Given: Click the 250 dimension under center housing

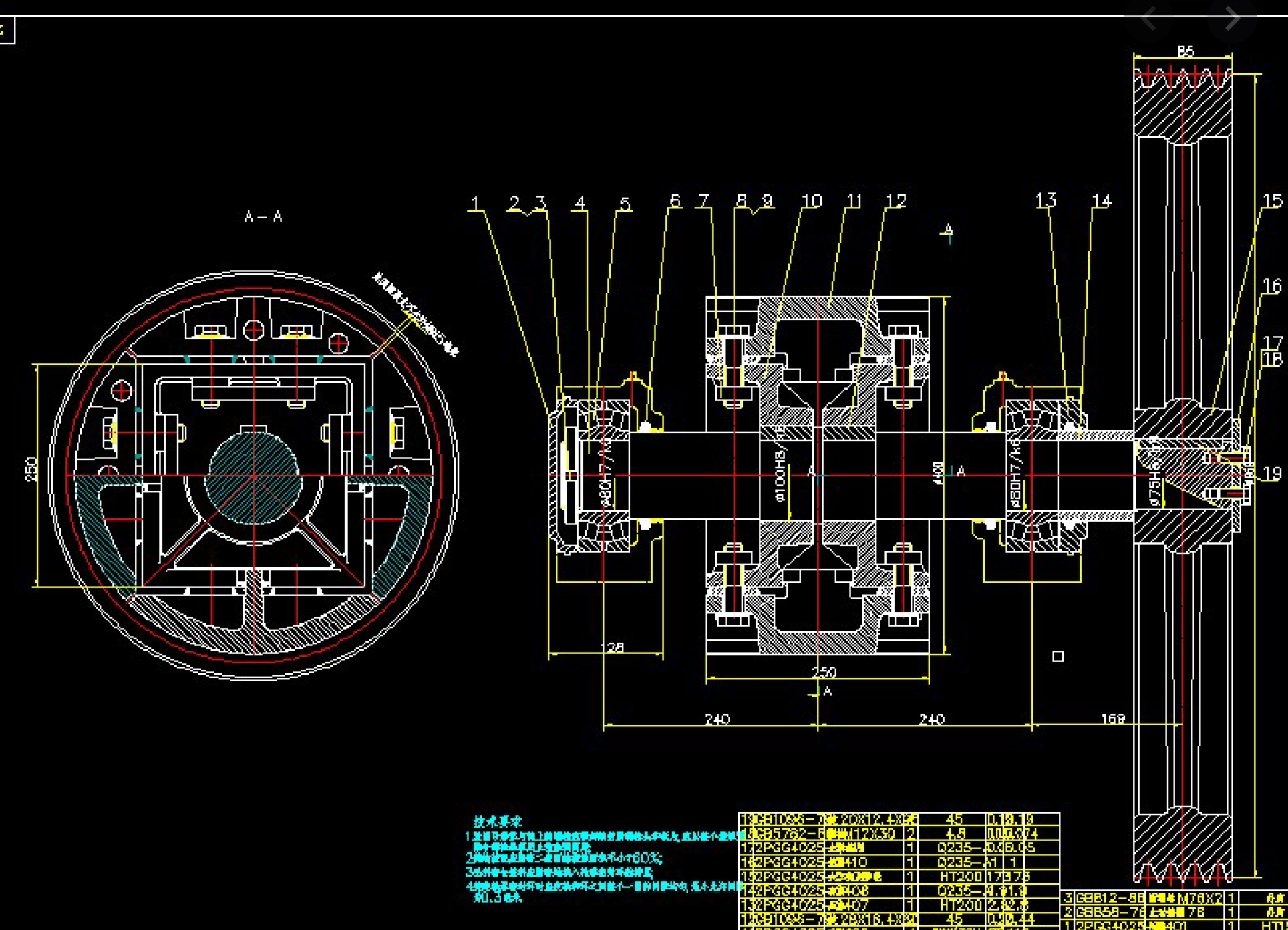Looking at the screenshot, I should 824,671.
